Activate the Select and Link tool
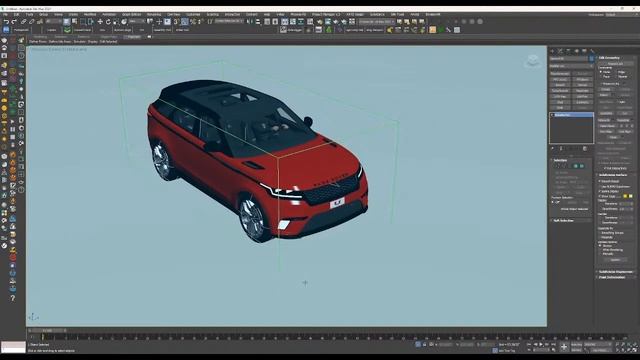Screen dimensions: 640x360 pyautogui.click(x=24, y=22)
